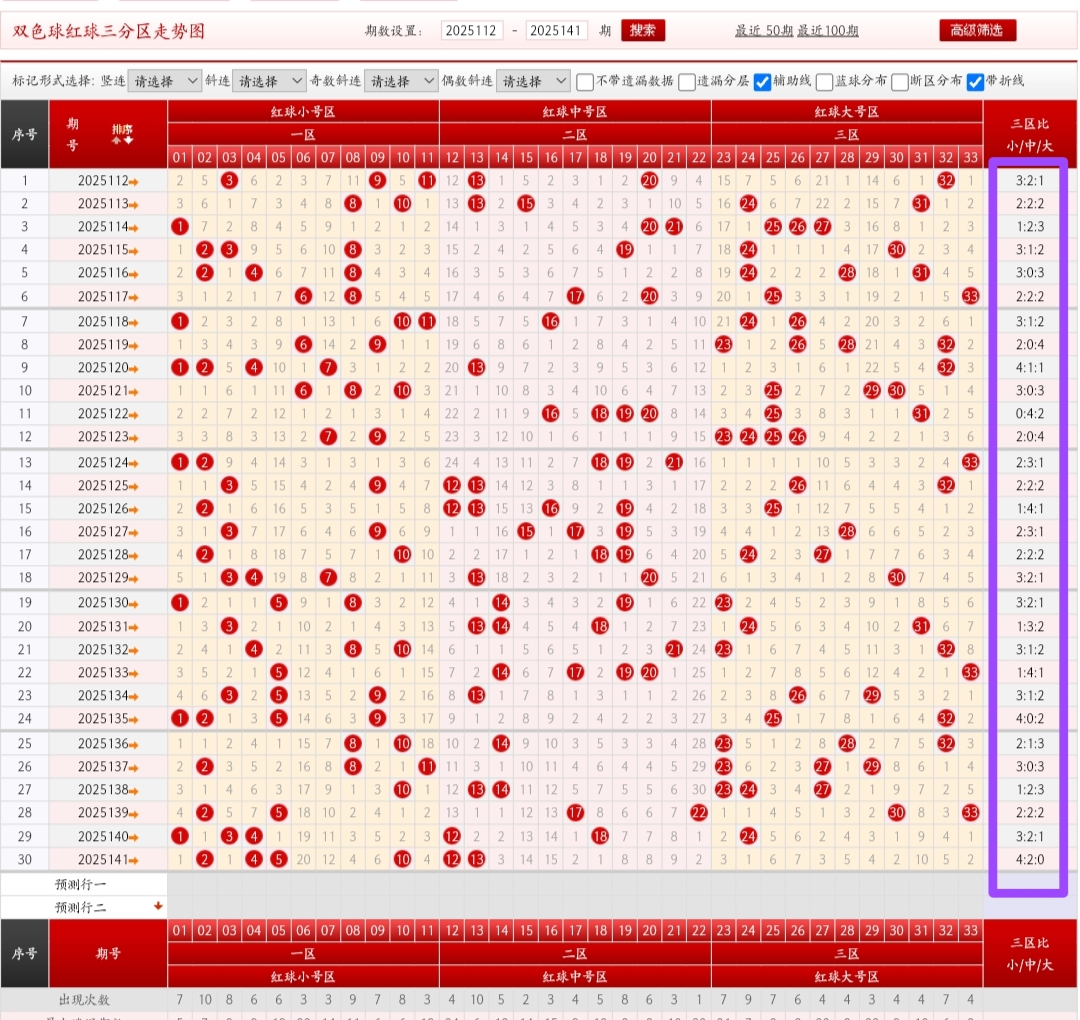The height and width of the screenshot is (1020, 1080).
Task: Click red ball 21 in row 2025124
Action: coord(674,462)
